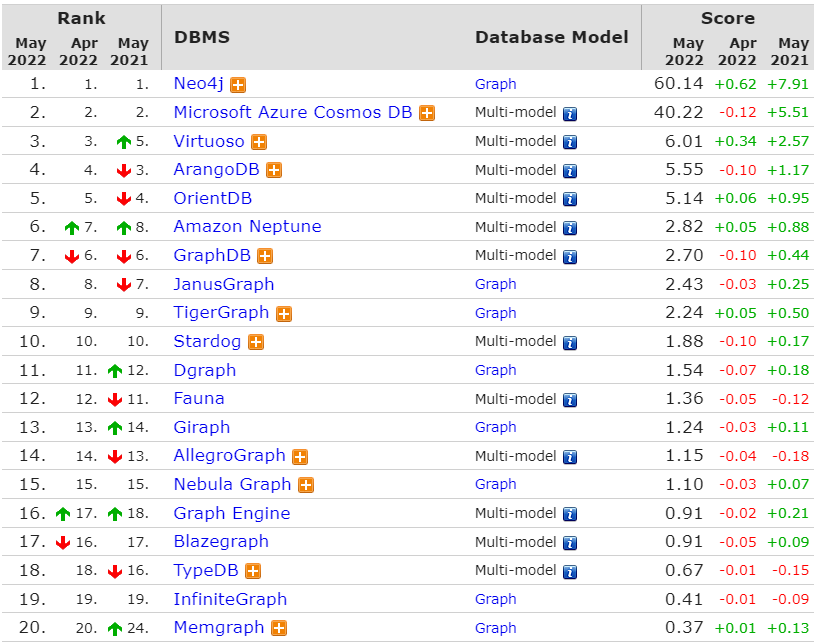Click the orange plus icon beside Microsoft Azure Cosmos DB
The height and width of the screenshot is (644, 822).
[427, 113]
